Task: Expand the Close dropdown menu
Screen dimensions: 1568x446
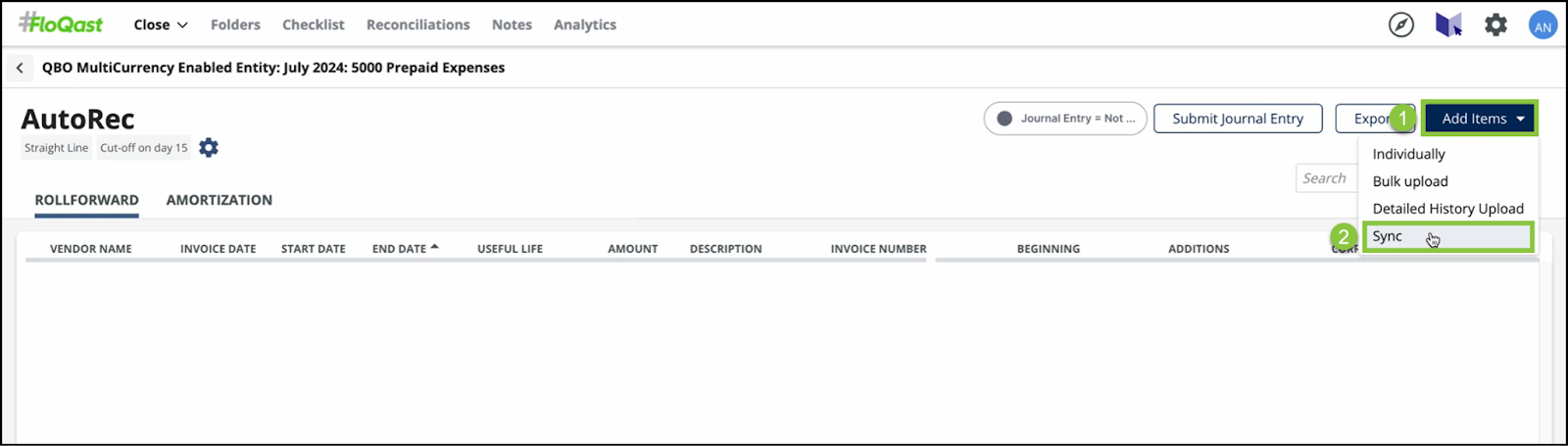Action: 161,25
